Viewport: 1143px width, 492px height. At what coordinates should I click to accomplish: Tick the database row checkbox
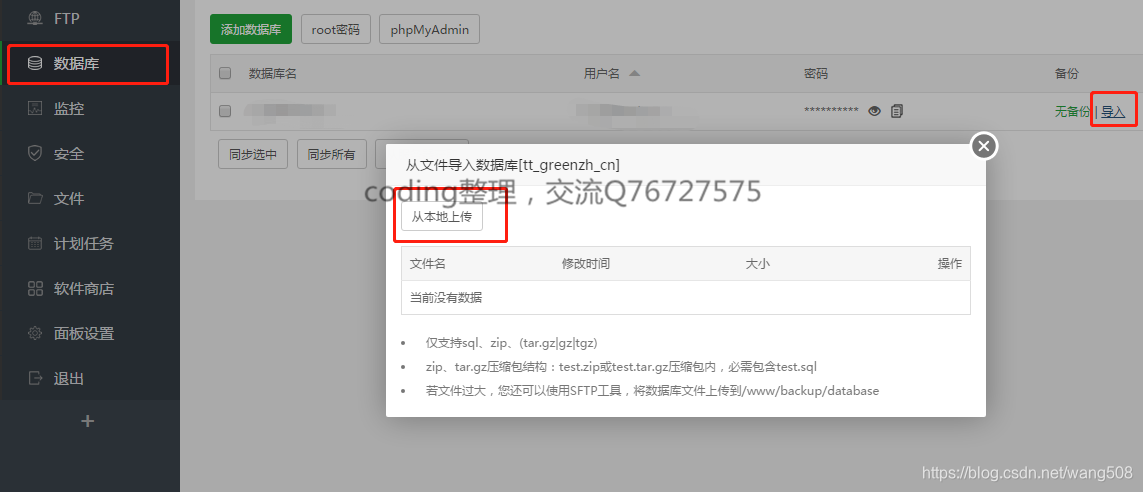point(225,111)
